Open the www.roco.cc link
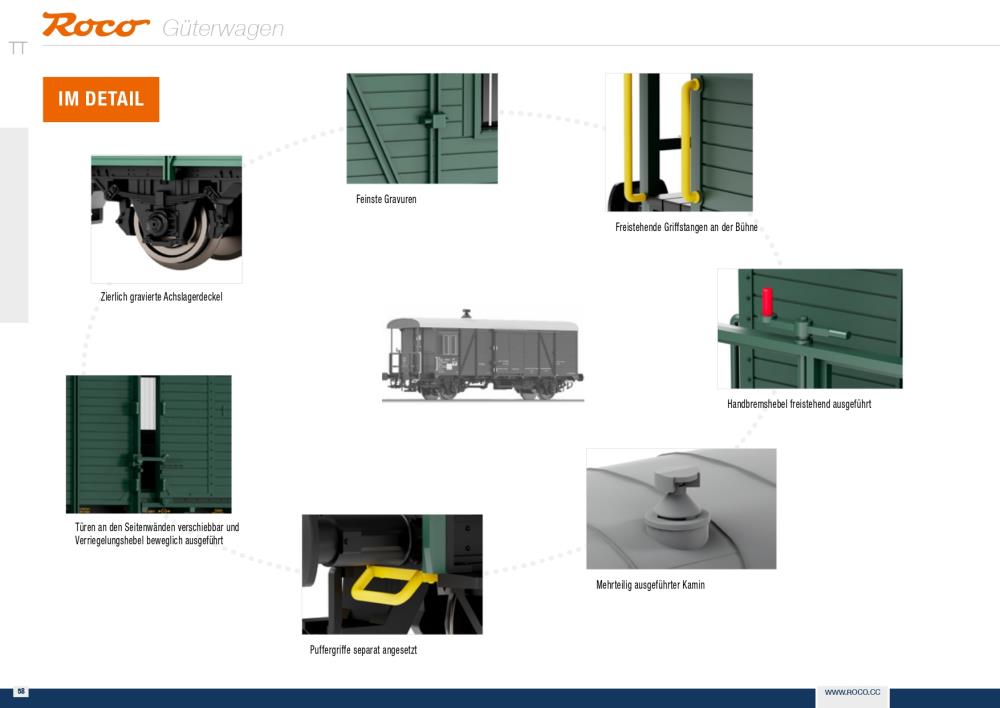 point(852,692)
